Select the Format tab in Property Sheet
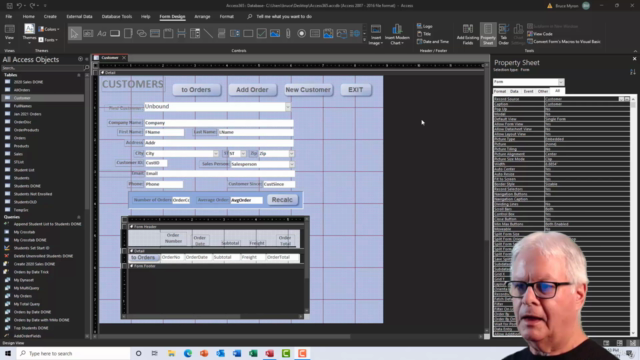The image size is (640, 360). 500,91
